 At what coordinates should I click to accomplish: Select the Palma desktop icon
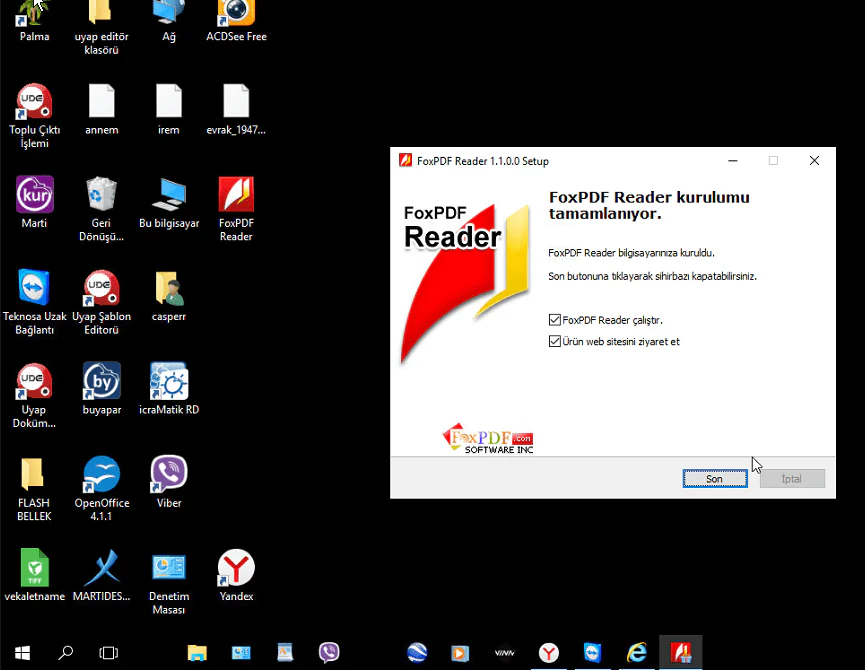point(34,21)
